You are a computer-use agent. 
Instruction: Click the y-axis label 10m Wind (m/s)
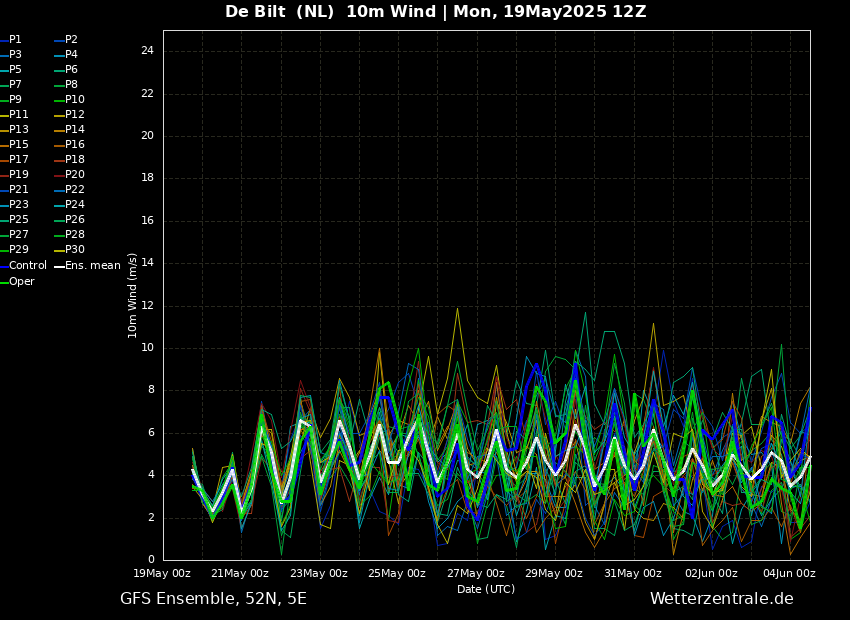coord(132,295)
